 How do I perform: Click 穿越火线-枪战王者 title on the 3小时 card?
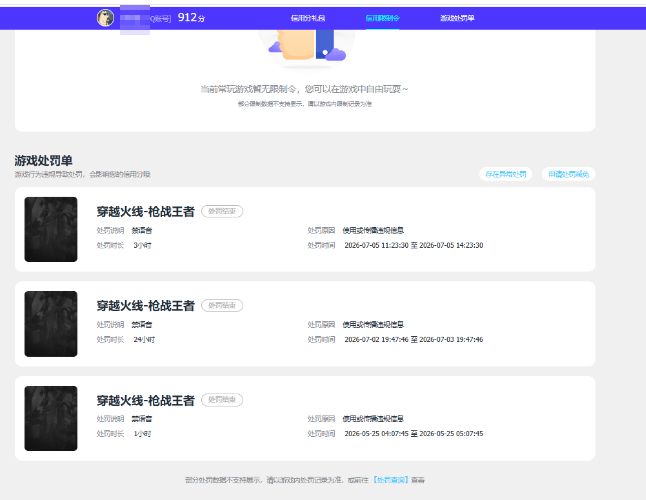[145, 212]
